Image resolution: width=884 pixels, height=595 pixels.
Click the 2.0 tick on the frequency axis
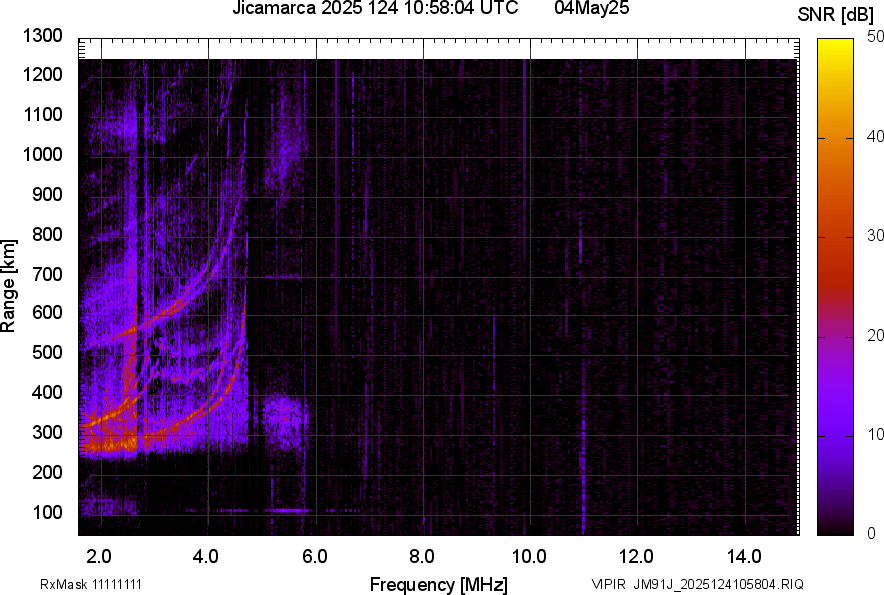[x=99, y=556]
